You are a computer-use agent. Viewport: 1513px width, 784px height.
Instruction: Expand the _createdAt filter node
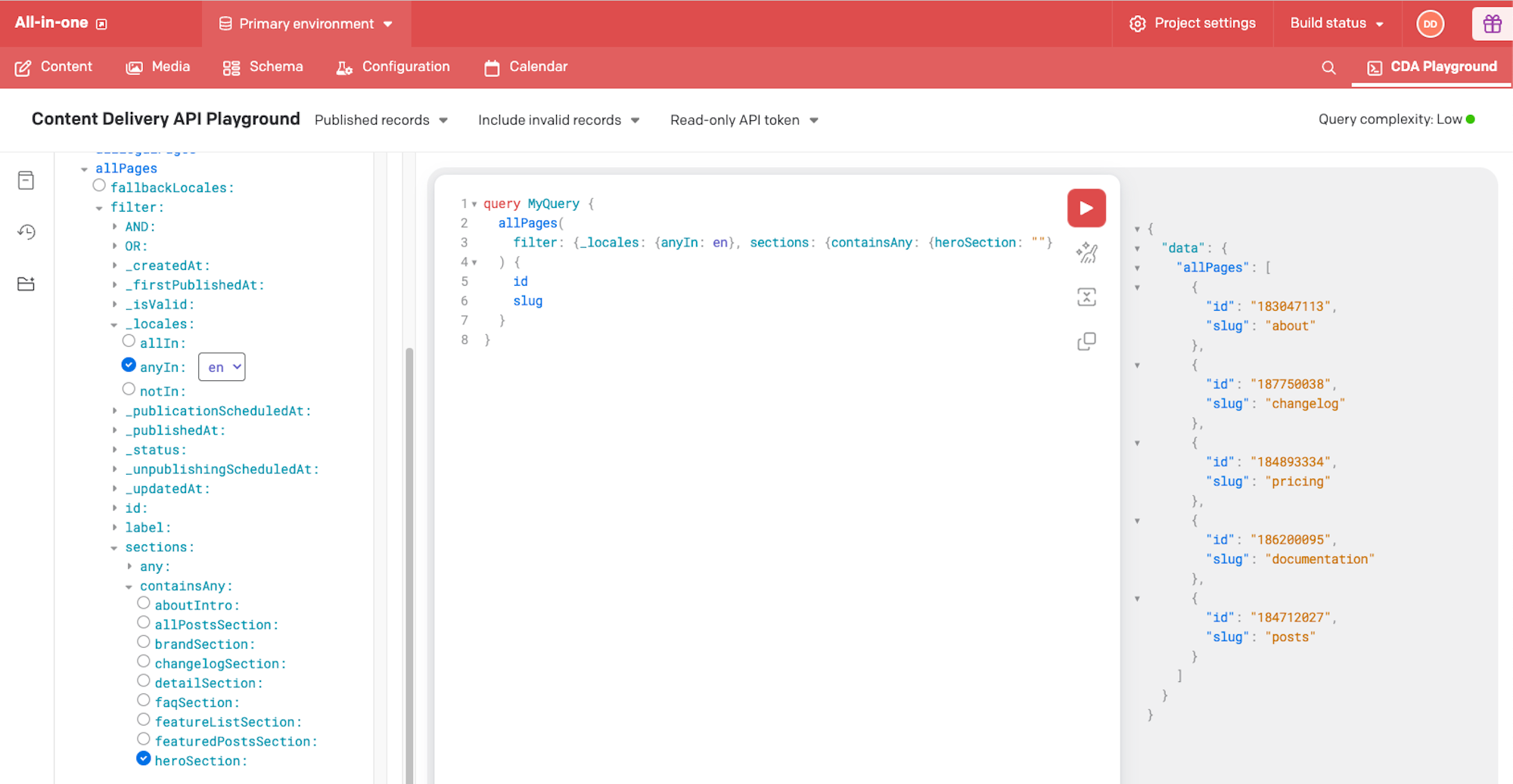tap(114, 265)
